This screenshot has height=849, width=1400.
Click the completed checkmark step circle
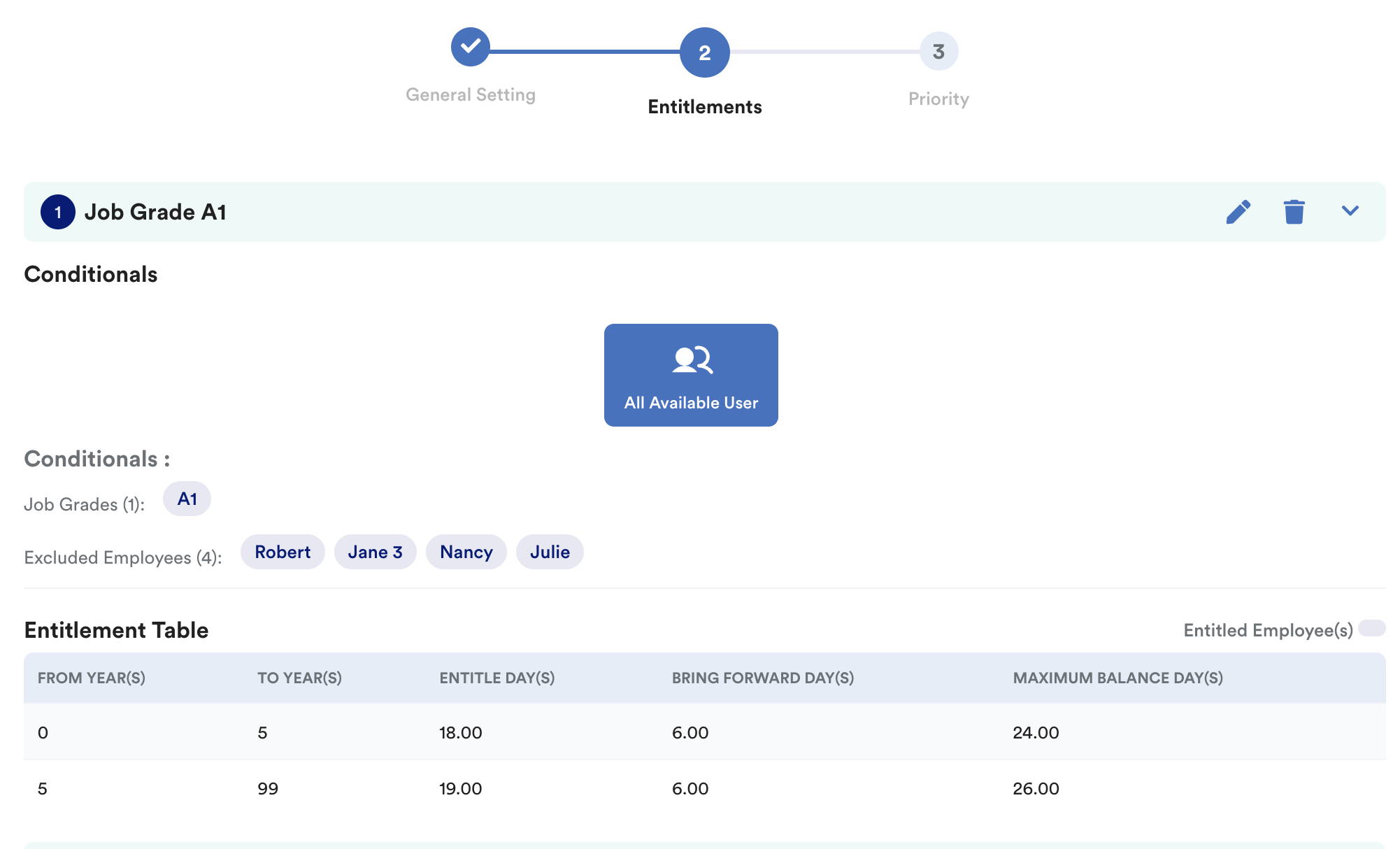(471, 47)
